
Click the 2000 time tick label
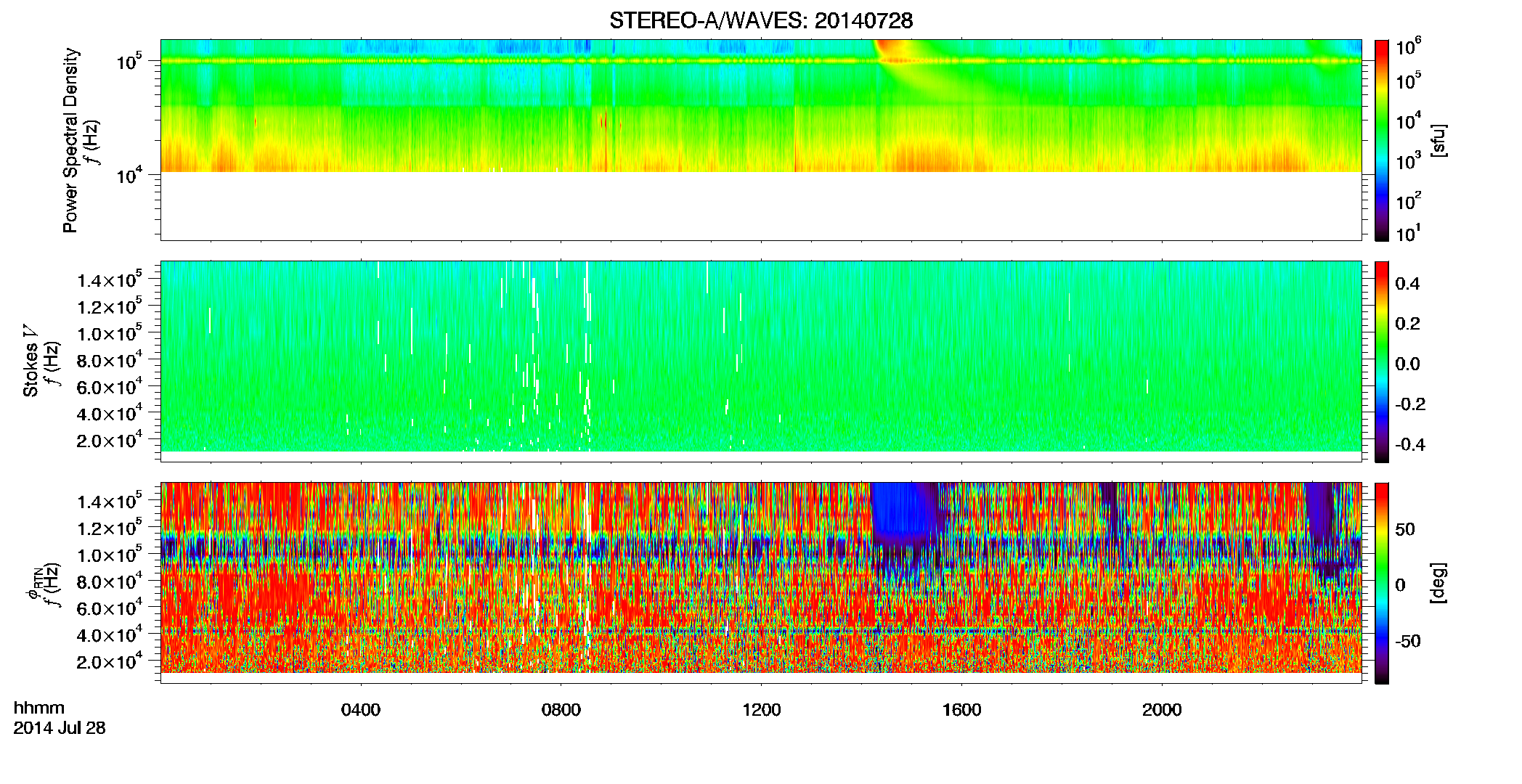tap(1162, 710)
